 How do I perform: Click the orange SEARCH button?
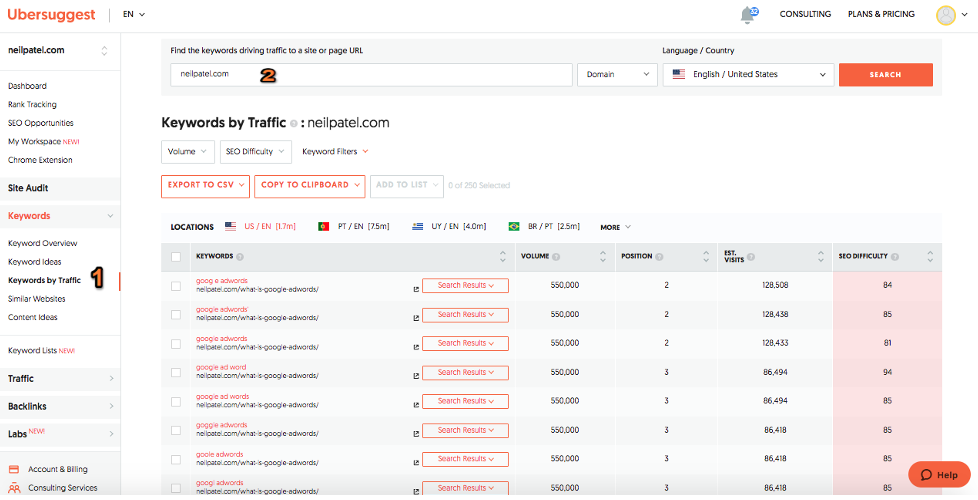pos(885,74)
